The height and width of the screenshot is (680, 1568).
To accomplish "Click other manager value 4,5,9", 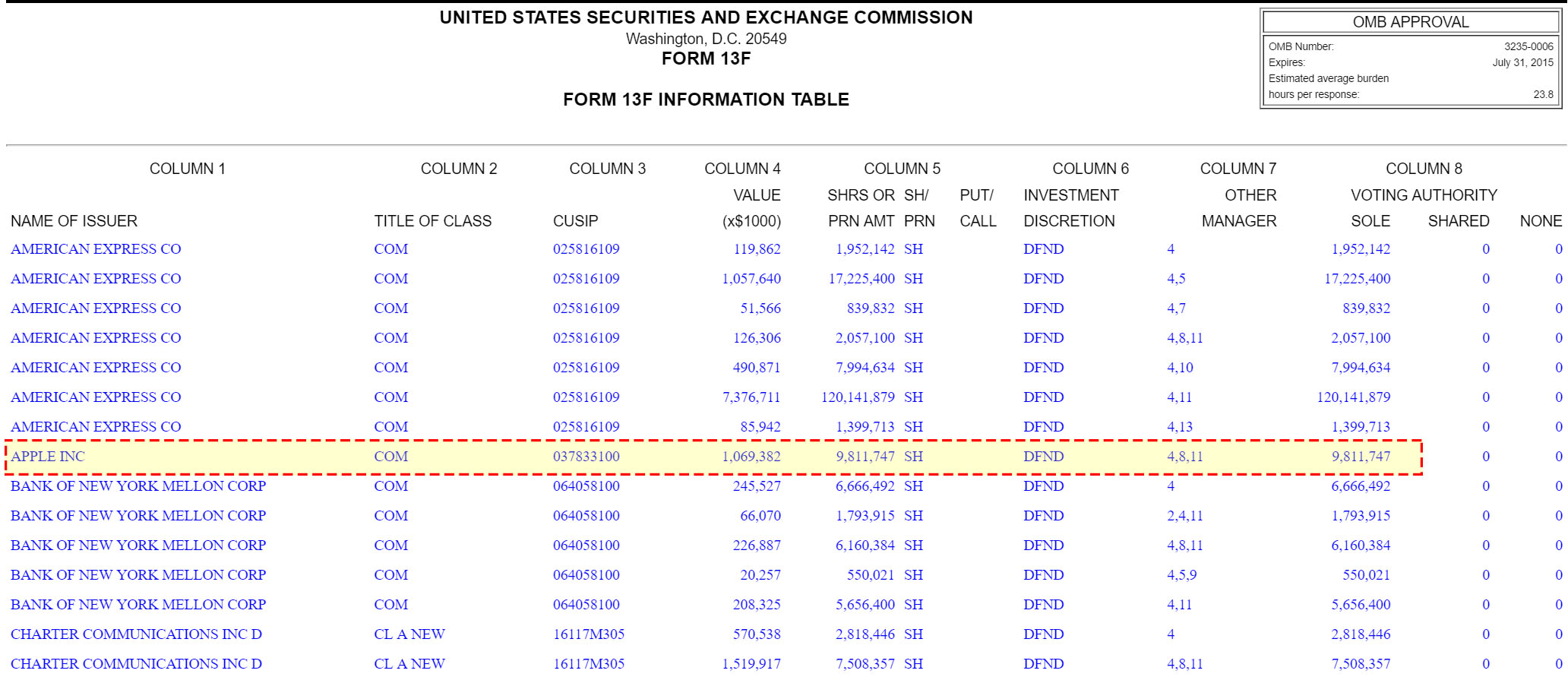I will pos(1181,575).
